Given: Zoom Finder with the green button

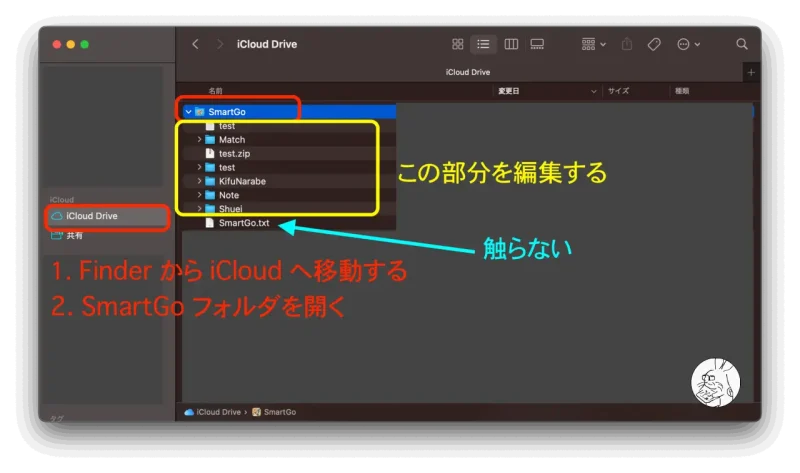Looking at the screenshot, I should [x=85, y=44].
